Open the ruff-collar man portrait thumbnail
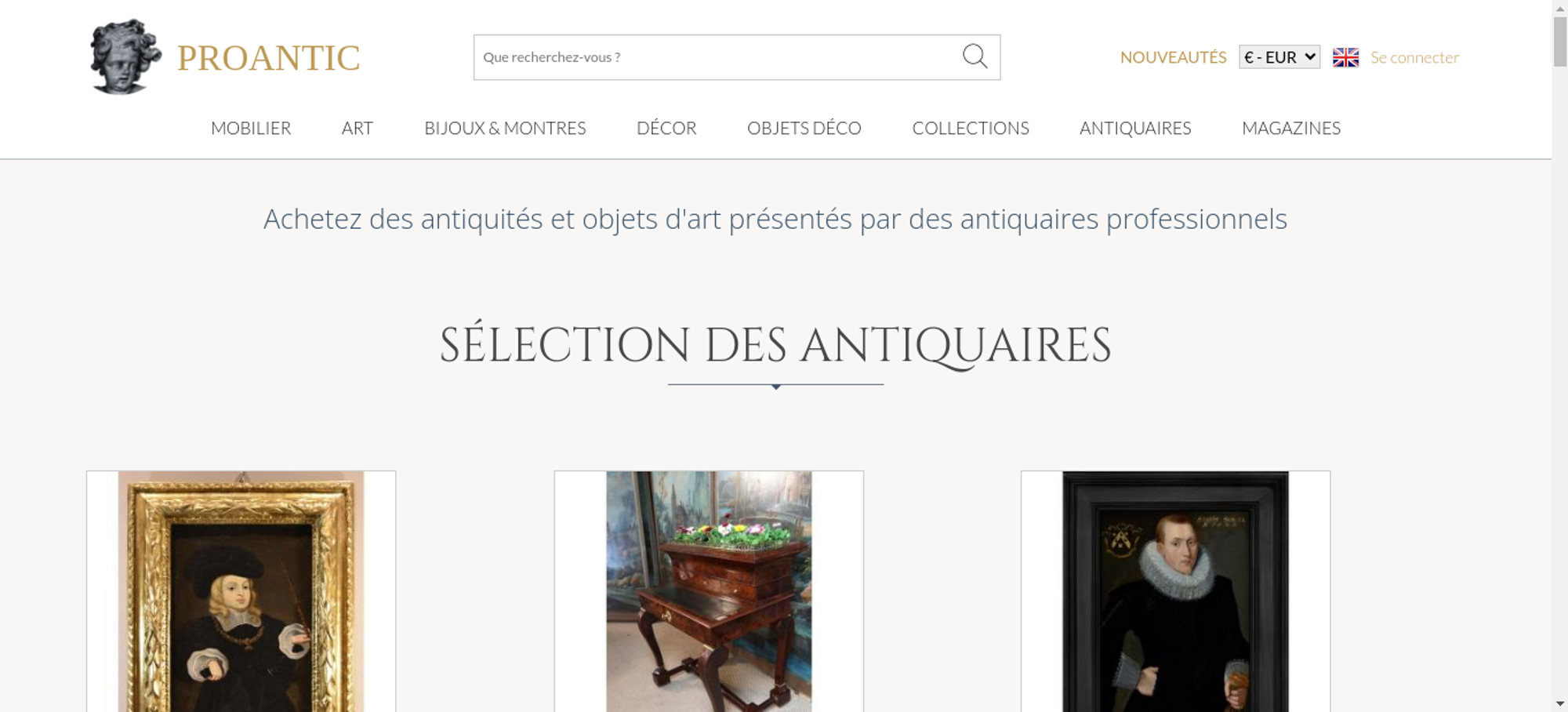1568x712 pixels. pyautogui.click(x=1175, y=591)
